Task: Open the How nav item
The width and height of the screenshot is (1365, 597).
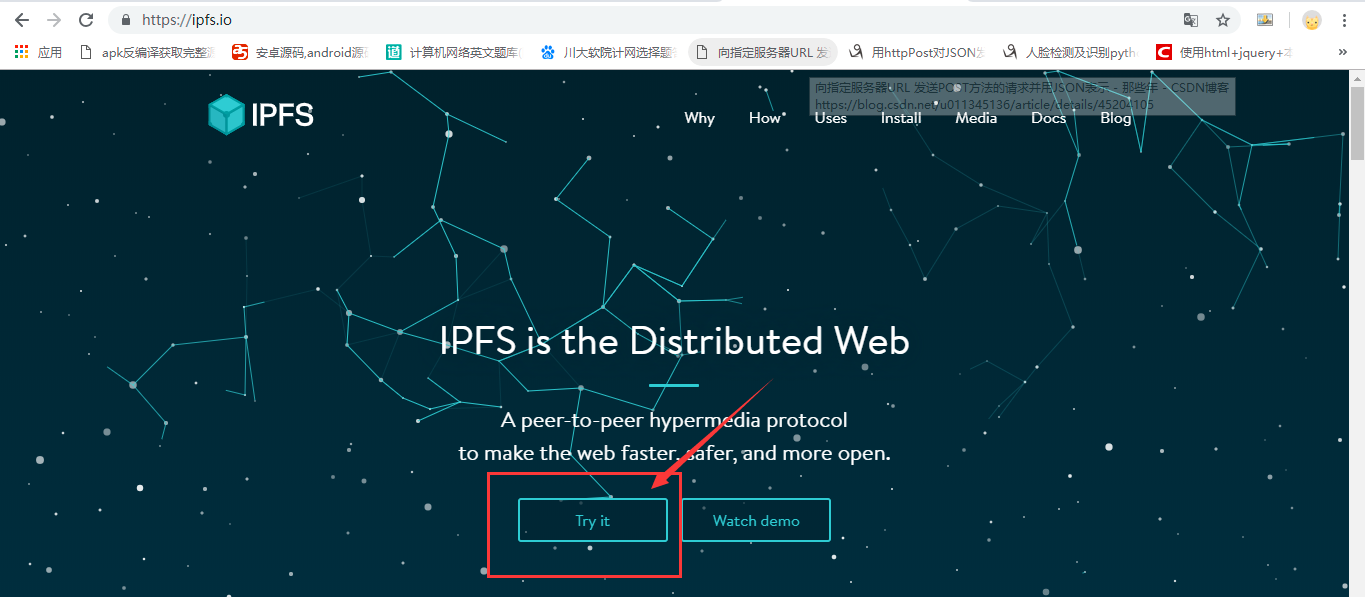Action: point(765,118)
